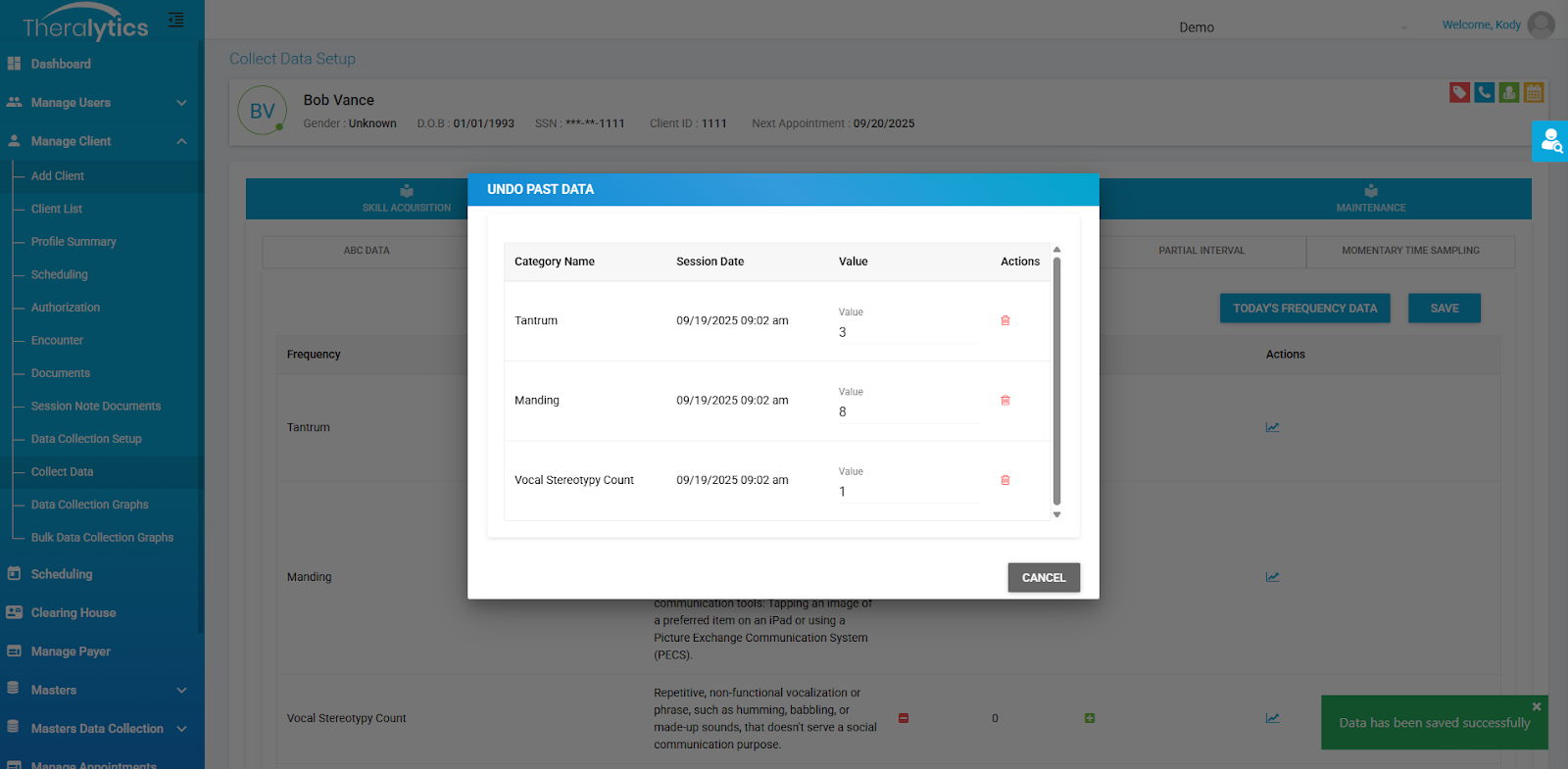Open Profile Summary in the sidebar

click(73, 242)
